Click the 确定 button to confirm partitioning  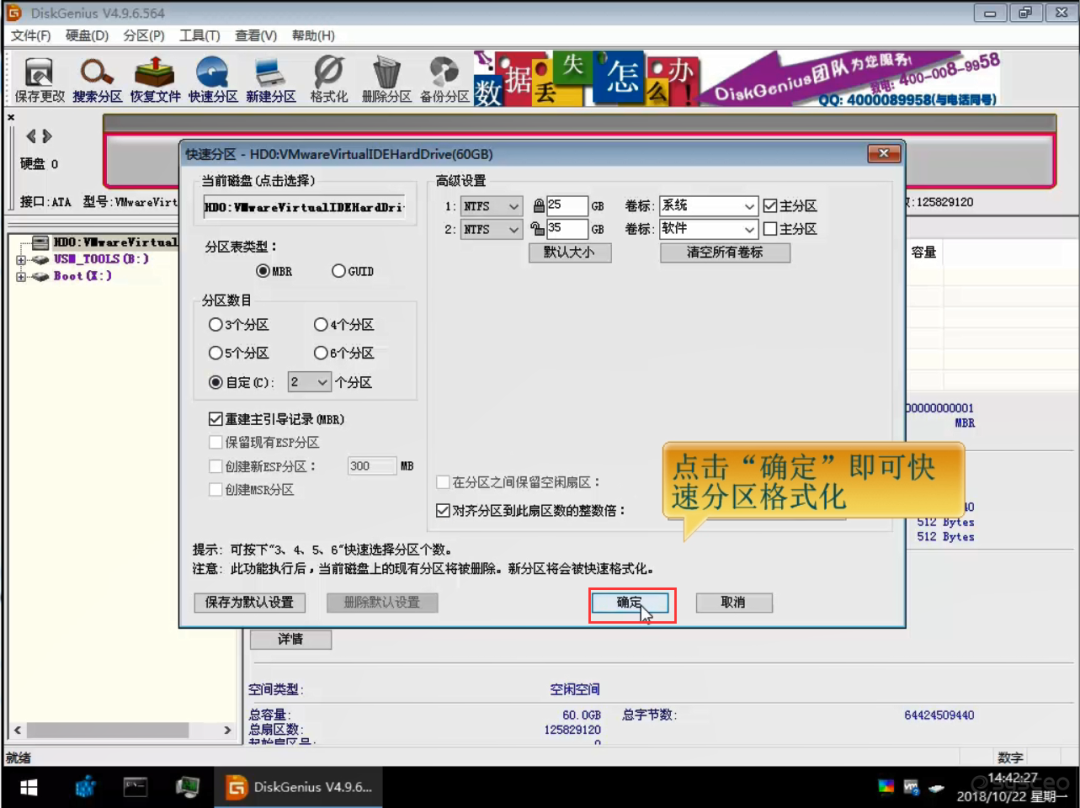pos(630,603)
